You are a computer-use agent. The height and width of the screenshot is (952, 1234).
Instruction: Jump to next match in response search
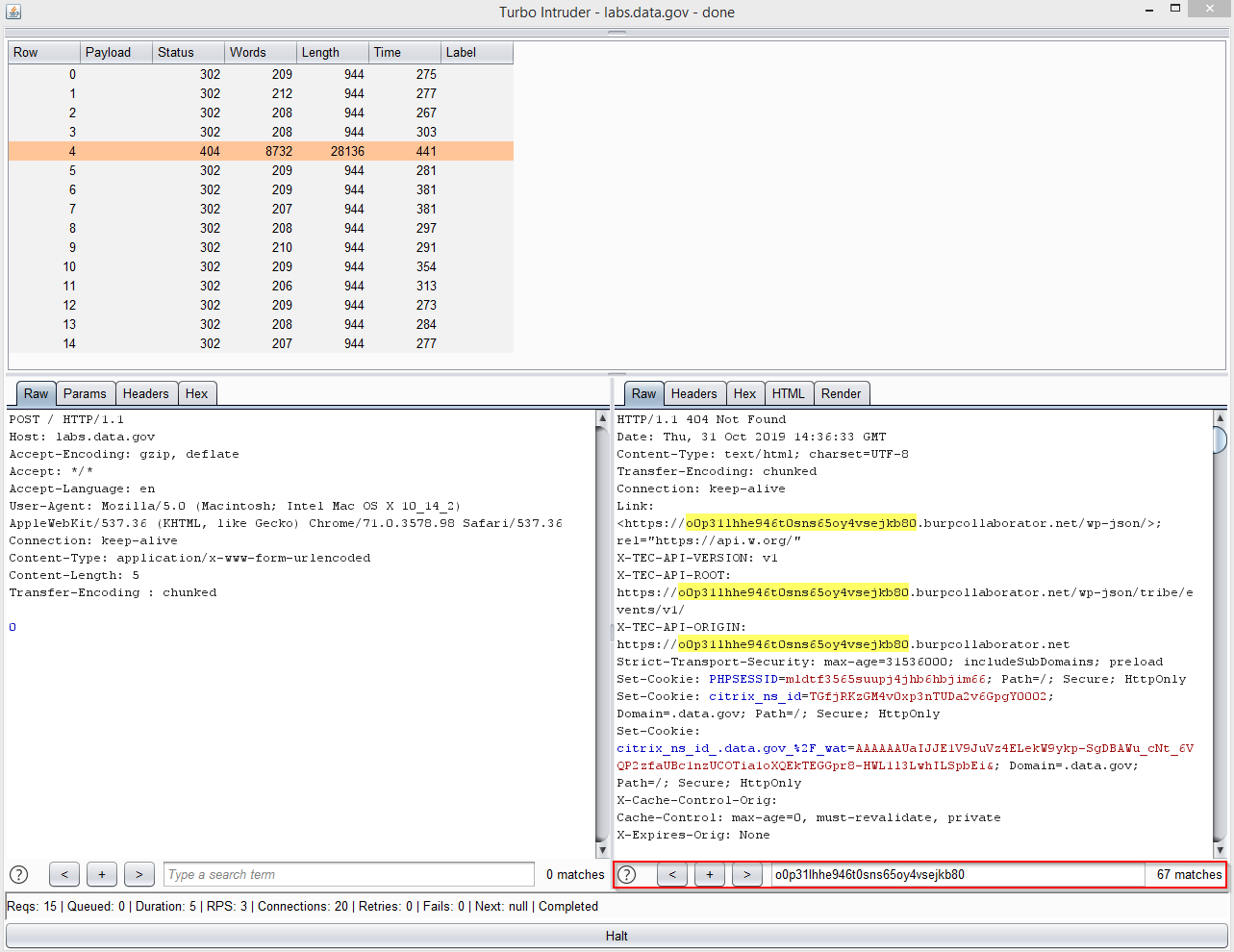(747, 874)
